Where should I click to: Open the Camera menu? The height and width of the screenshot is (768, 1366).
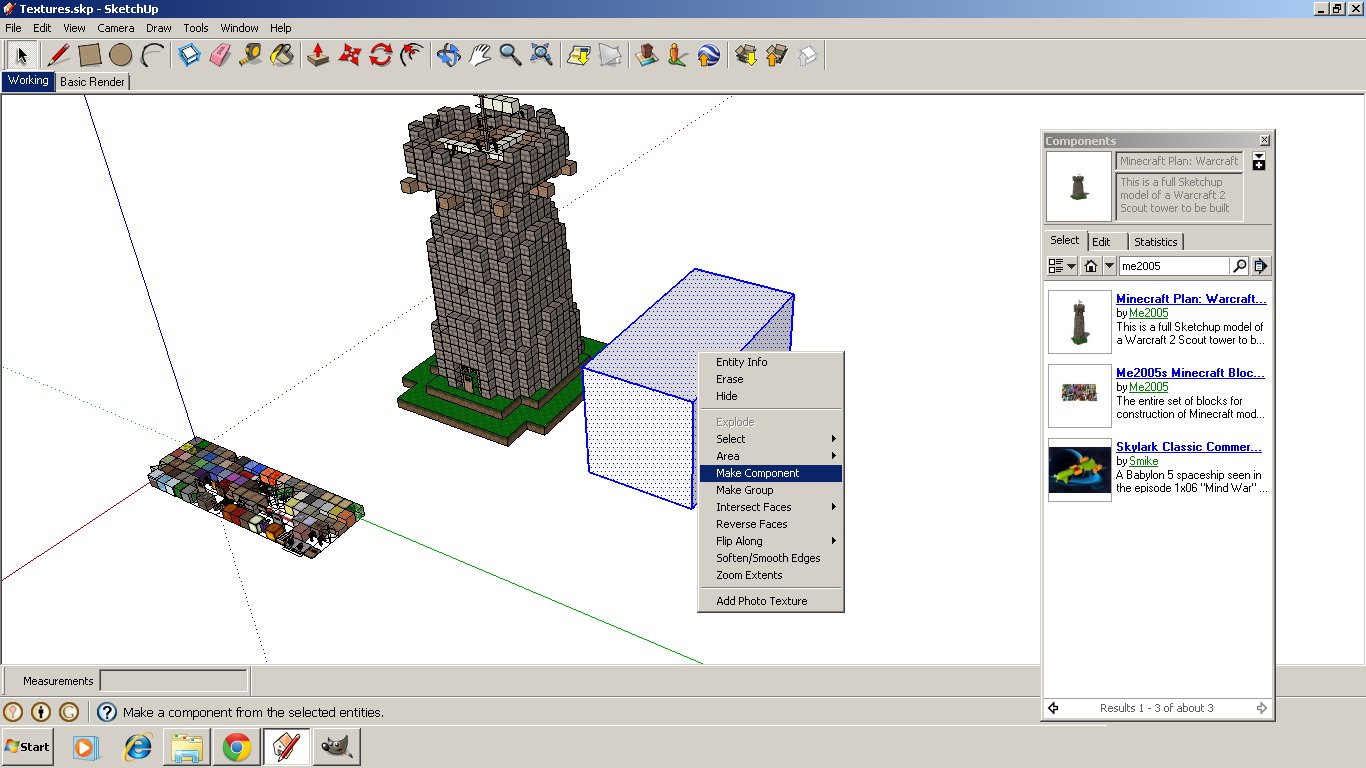coord(116,28)
